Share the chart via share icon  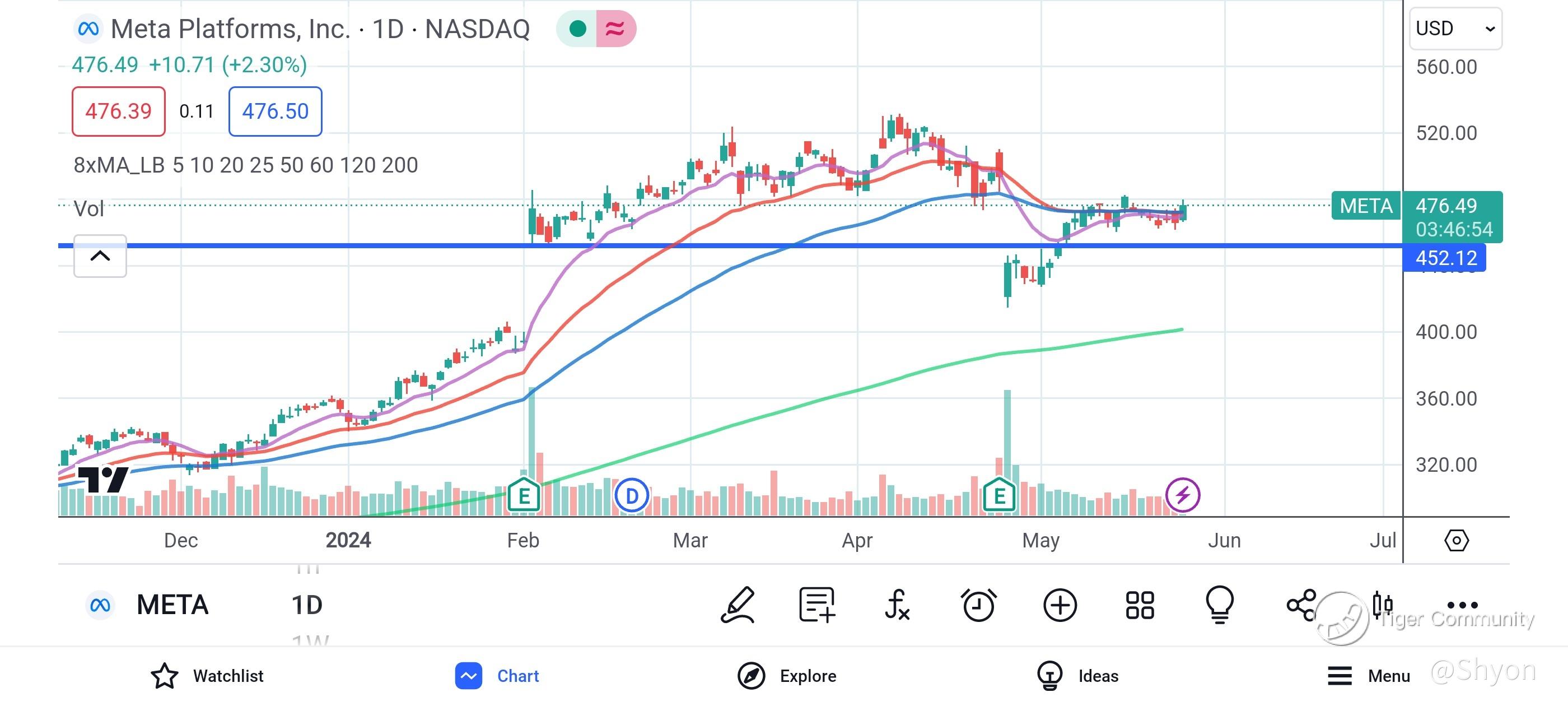1301,605
